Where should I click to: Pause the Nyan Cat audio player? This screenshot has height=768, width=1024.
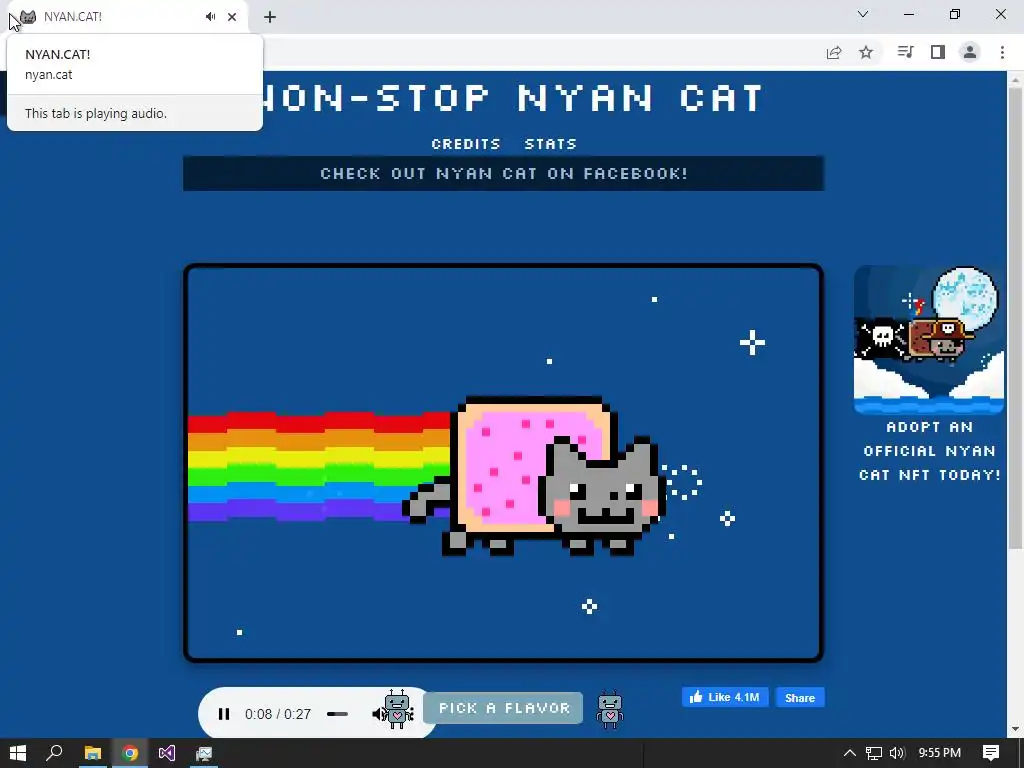tap(223, 714)
